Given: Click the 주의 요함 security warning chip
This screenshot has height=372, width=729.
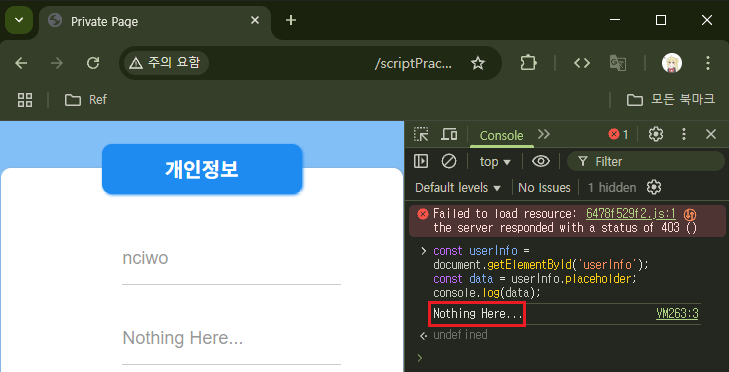Looking at the screenshot, I should click(165, 63).
